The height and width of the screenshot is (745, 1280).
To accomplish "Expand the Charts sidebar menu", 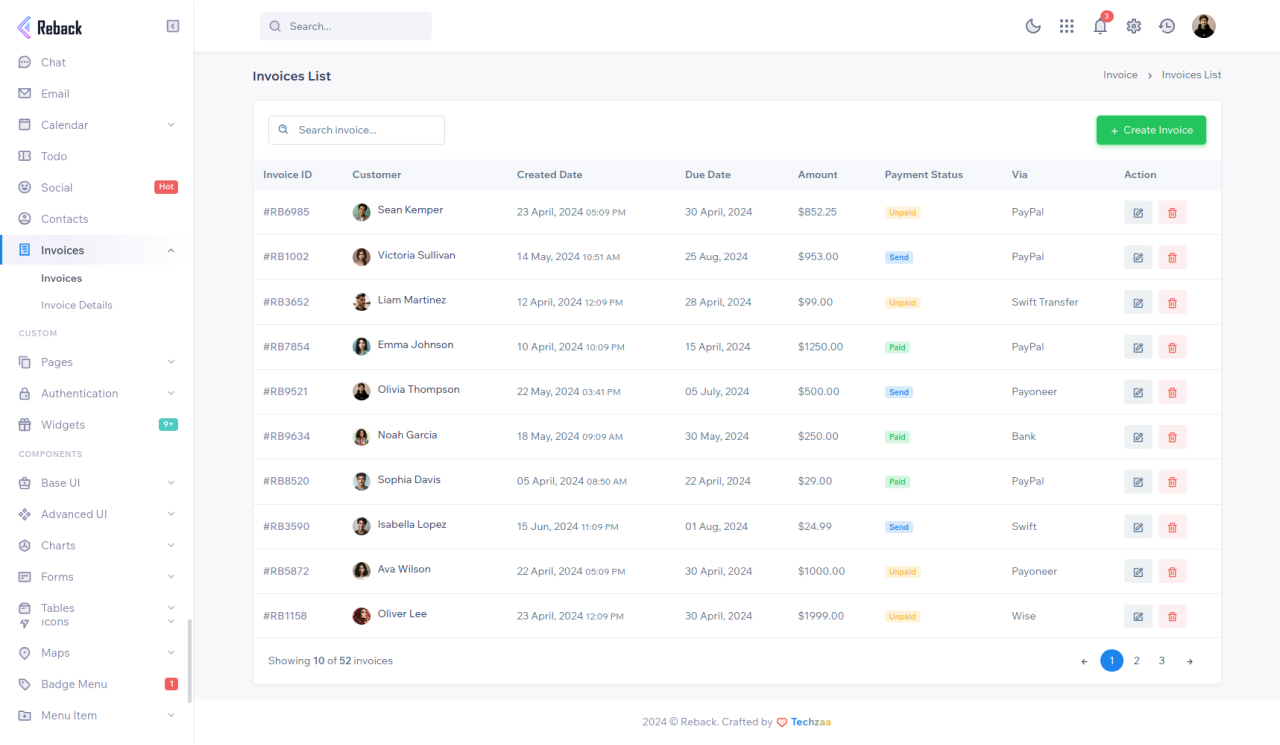I will (x=96, y=545).
